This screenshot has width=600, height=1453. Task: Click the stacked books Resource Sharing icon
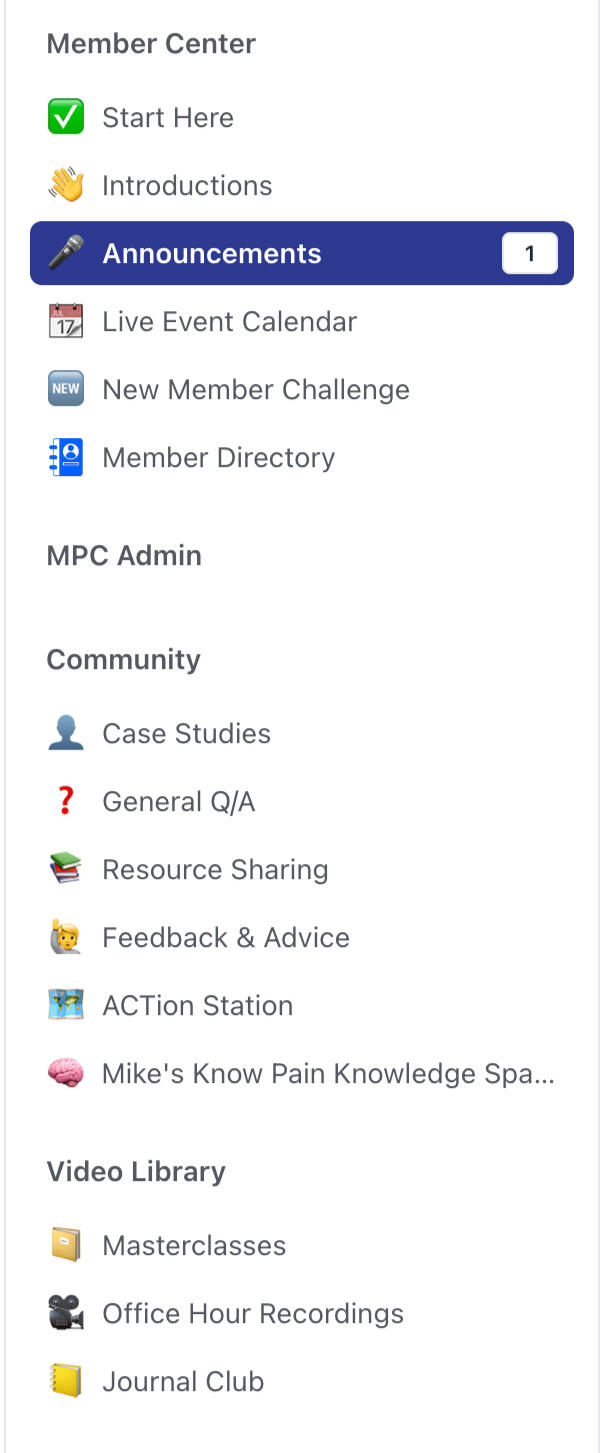(66, 869)
